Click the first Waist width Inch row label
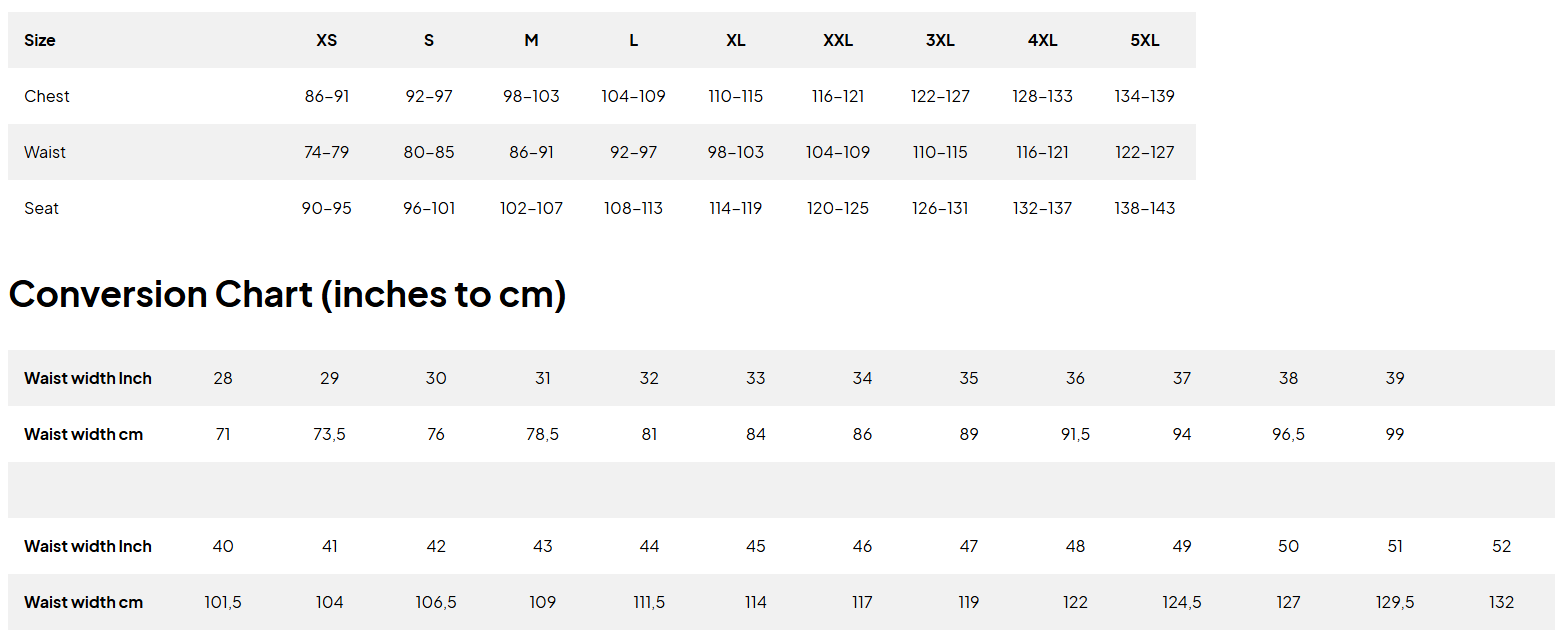The image size is (1567, 641). (88, 379)
